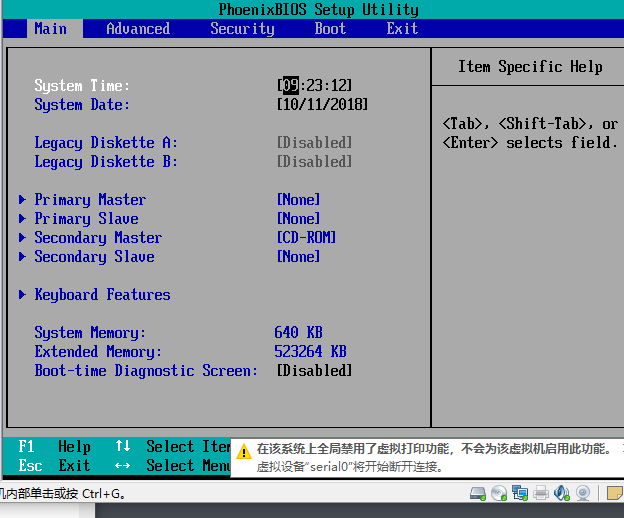Click the network adapter status icon

point(520,493)
